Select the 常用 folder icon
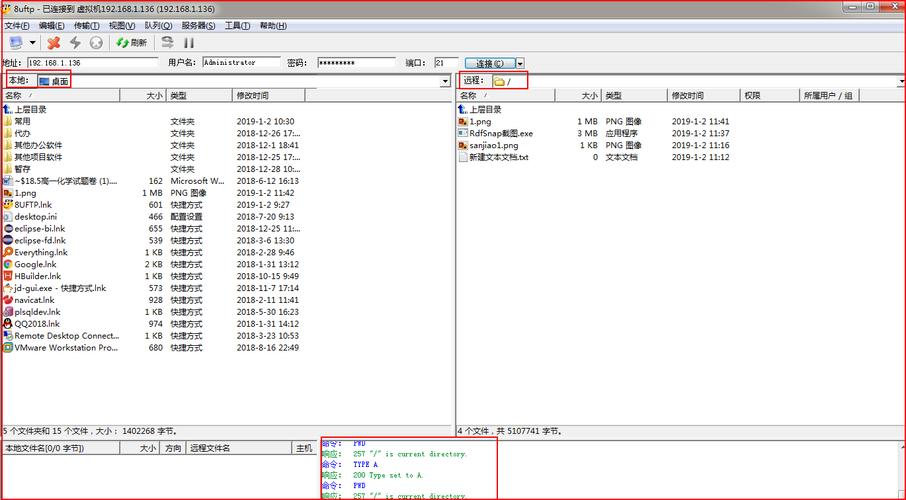The height and width of the screenshot is (500, 906). (x=8, y=121)
